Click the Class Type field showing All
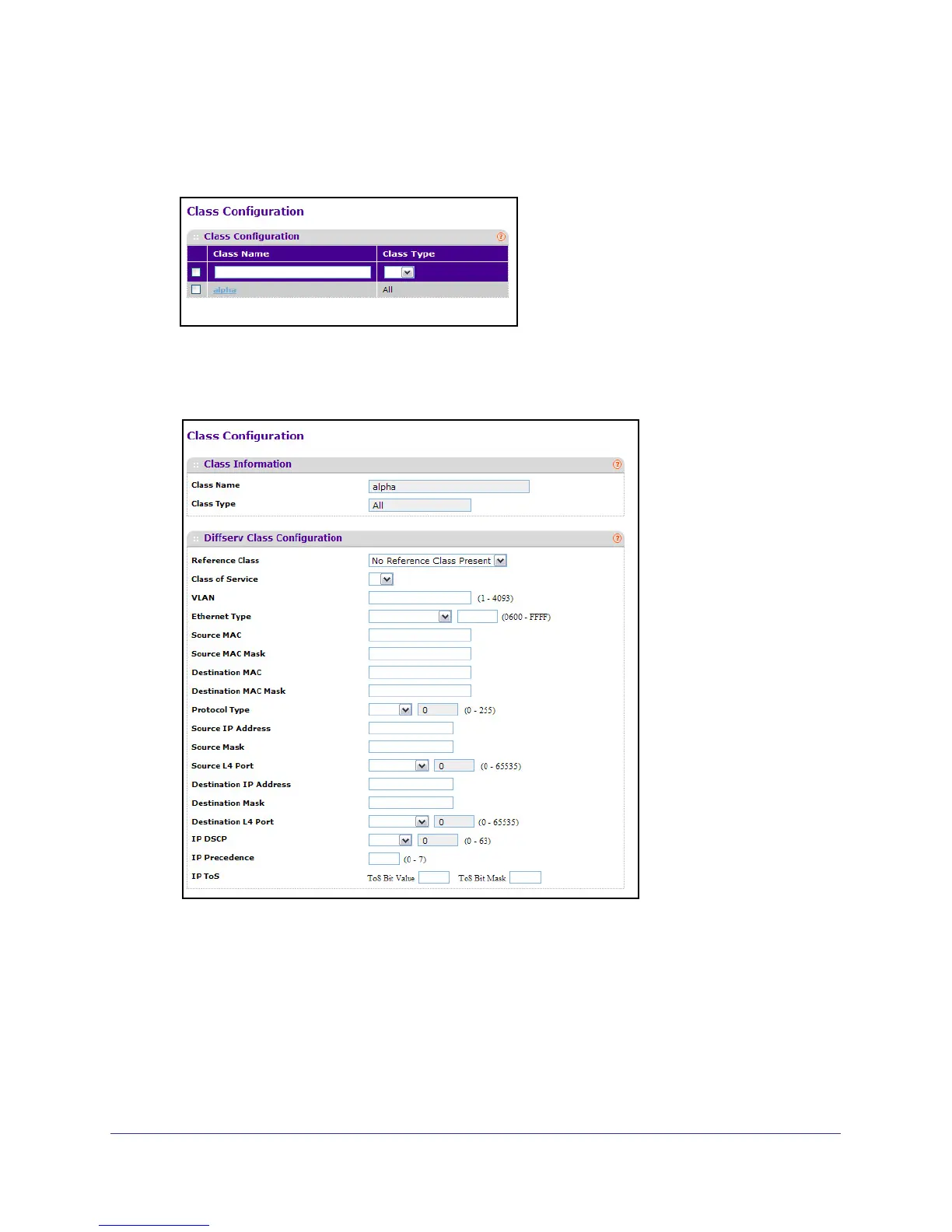This screenshot has height=1232, width=952. tap(420, 506)
